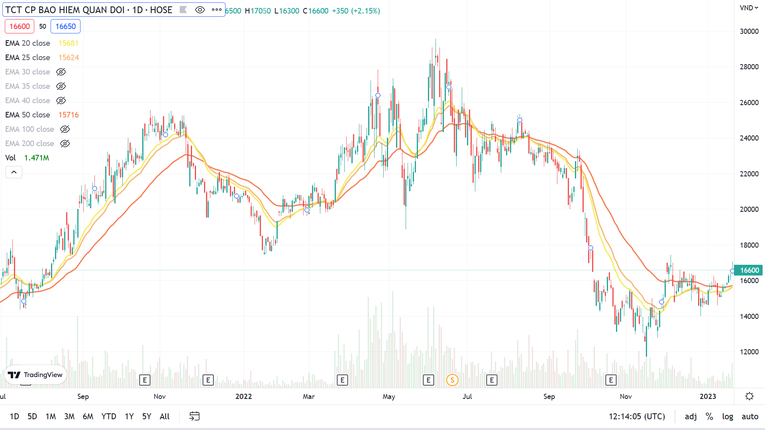Image resolution: width=765 pixels, height=430 pixels.
Task: Show the hidden EMA 30 indicator
Action: [x=61, y=72]
